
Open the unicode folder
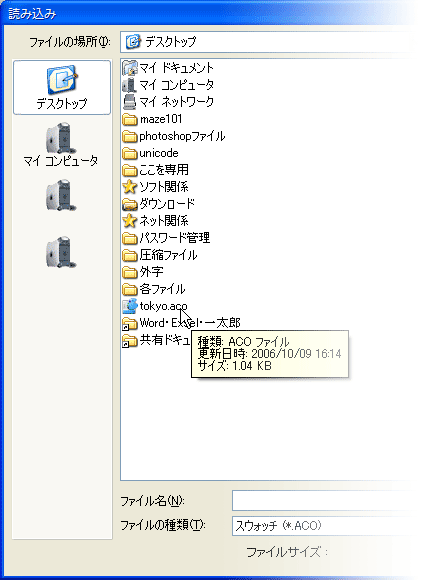150,153
